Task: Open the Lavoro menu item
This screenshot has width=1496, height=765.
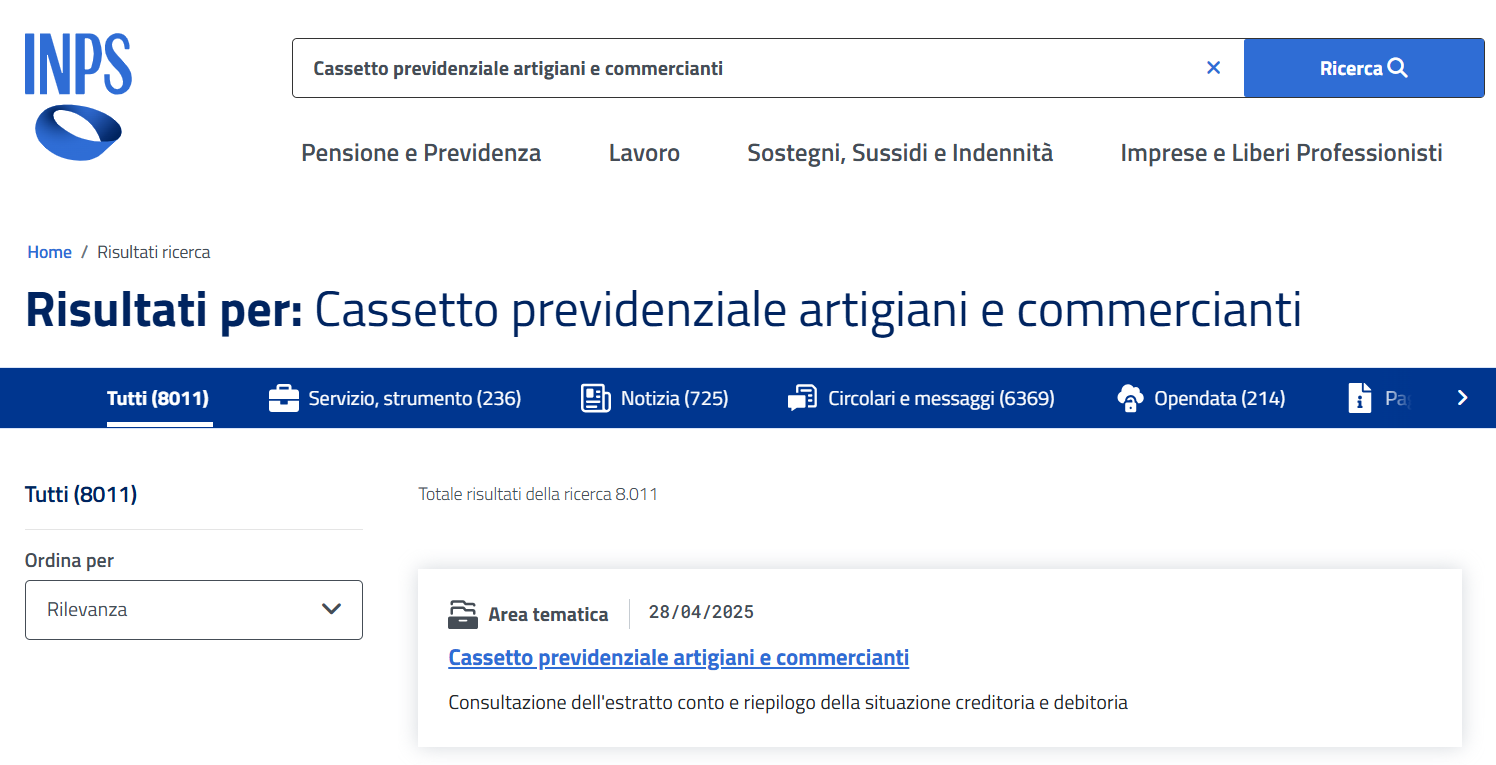Action: (x=644, y=152)
